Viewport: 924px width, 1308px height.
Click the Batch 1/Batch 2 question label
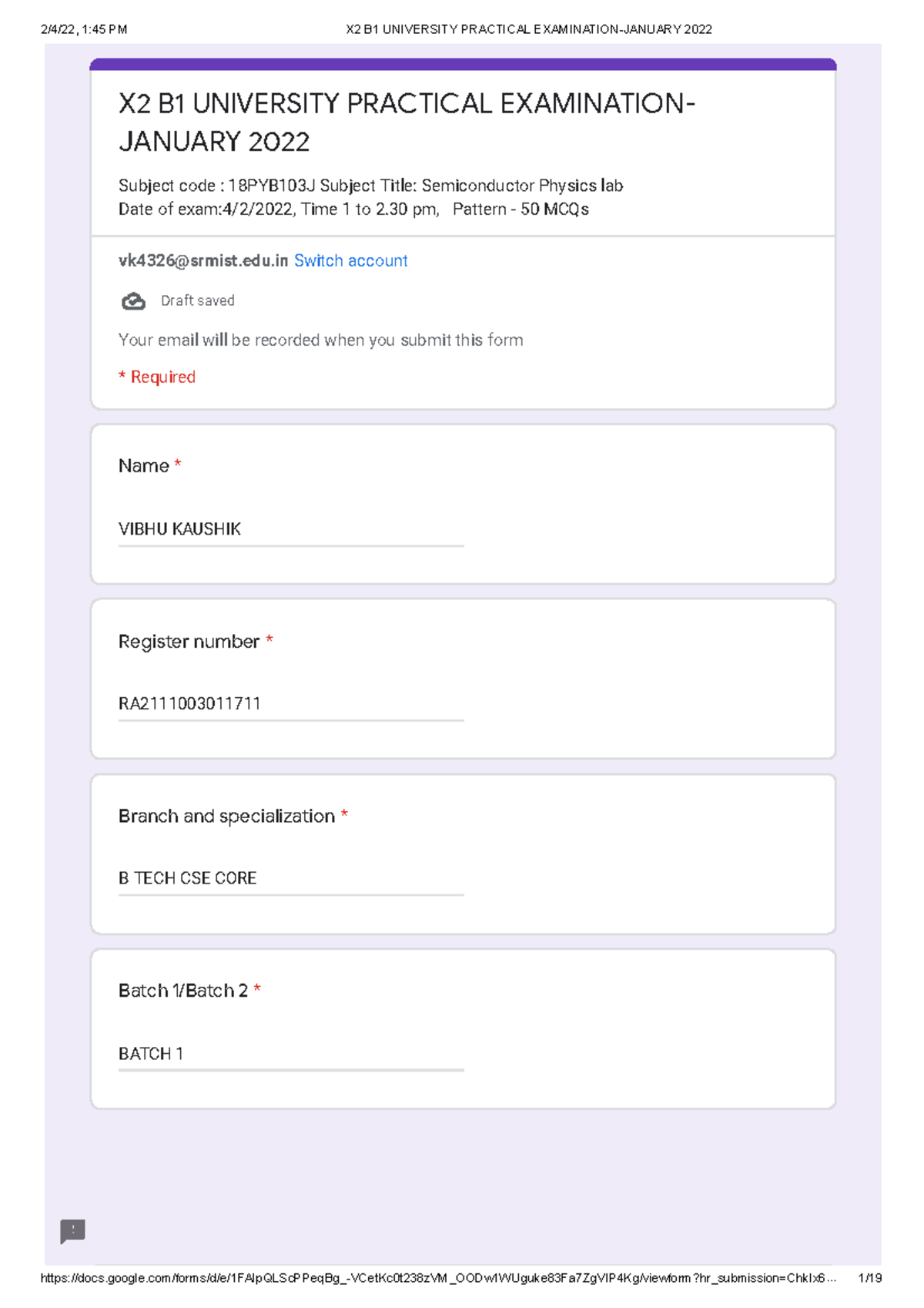183,991
